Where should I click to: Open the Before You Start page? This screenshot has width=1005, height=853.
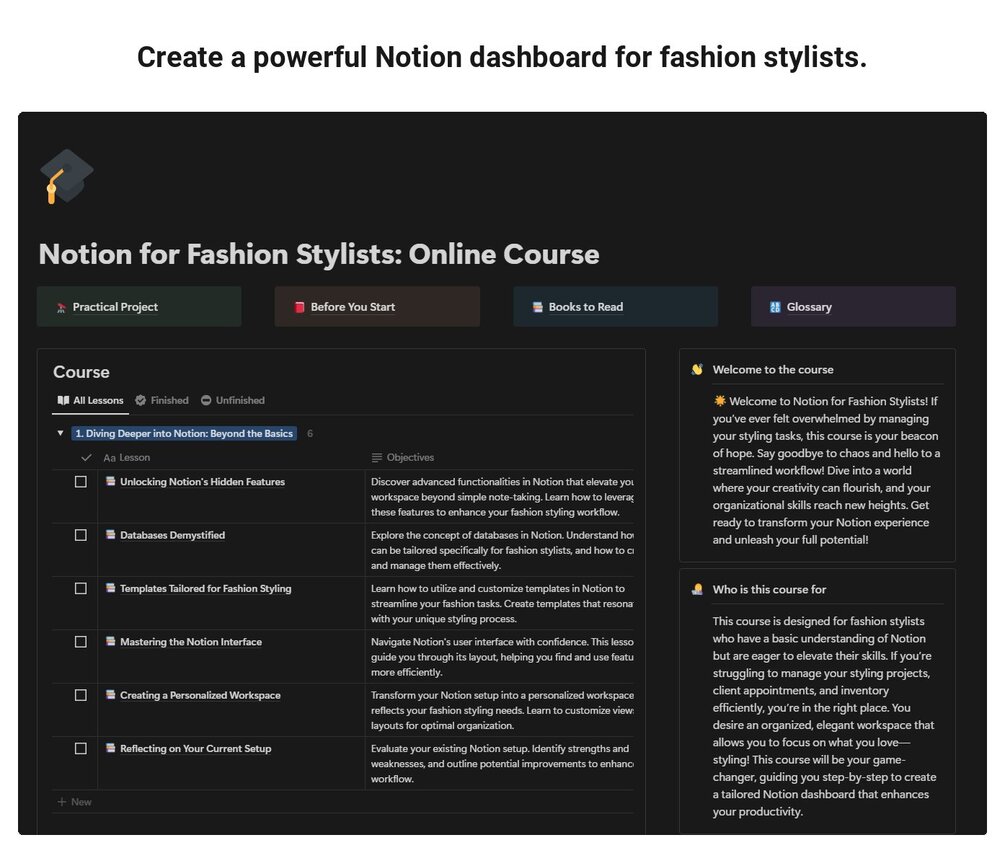coord(377,307)
